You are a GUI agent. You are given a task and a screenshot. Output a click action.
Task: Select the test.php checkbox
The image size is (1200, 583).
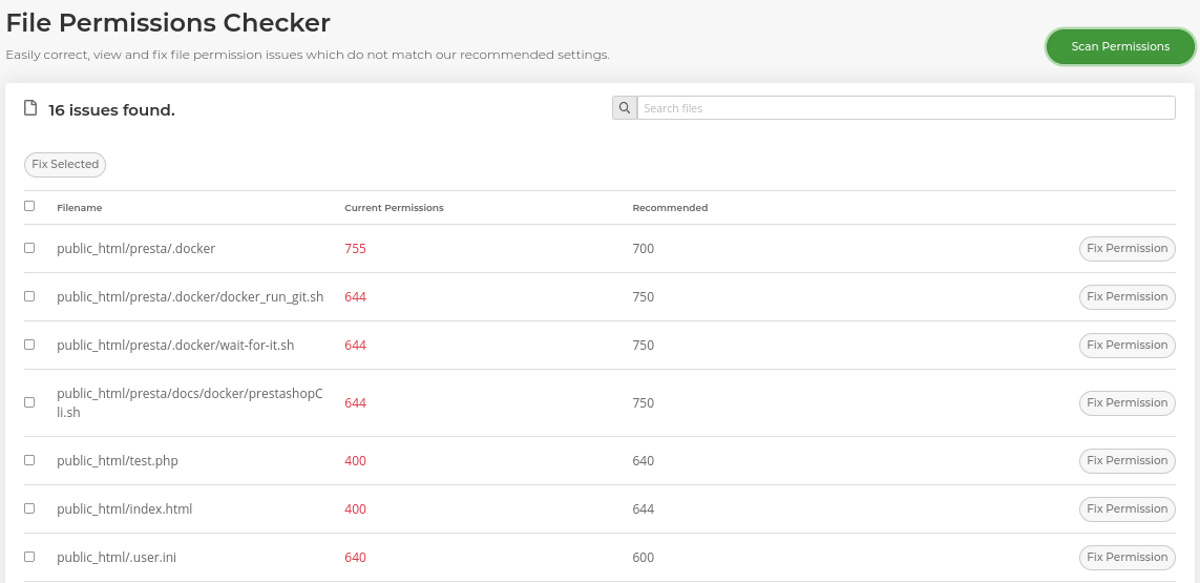pos(29,460)
